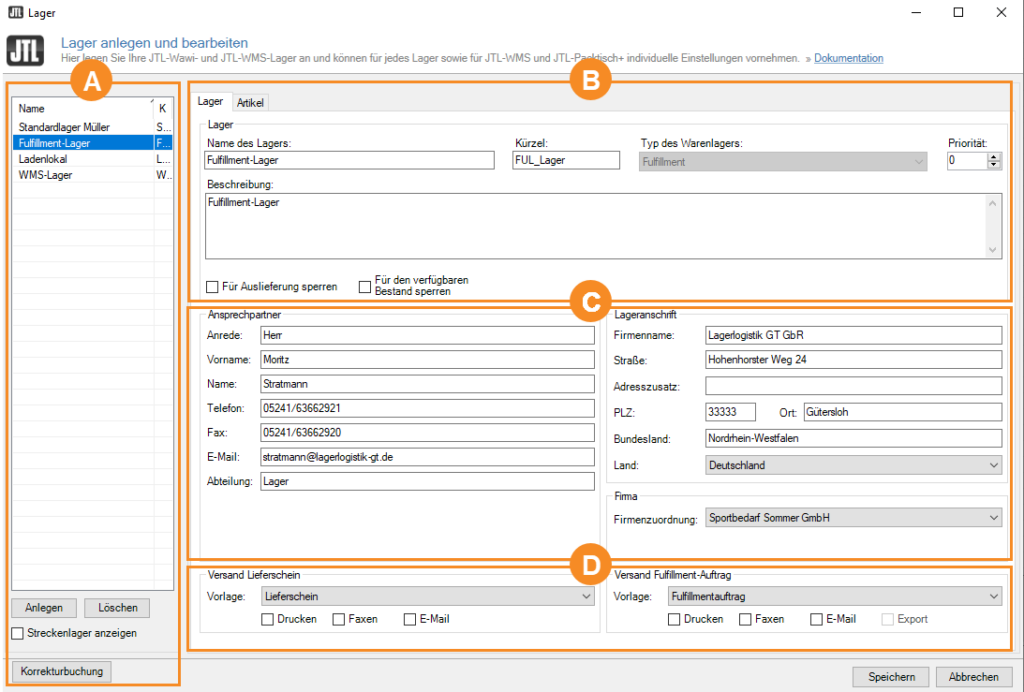Click the orange D section marker
Image resolution: width=1024 pixels, height=692 pixels.
tap(590, 565)
